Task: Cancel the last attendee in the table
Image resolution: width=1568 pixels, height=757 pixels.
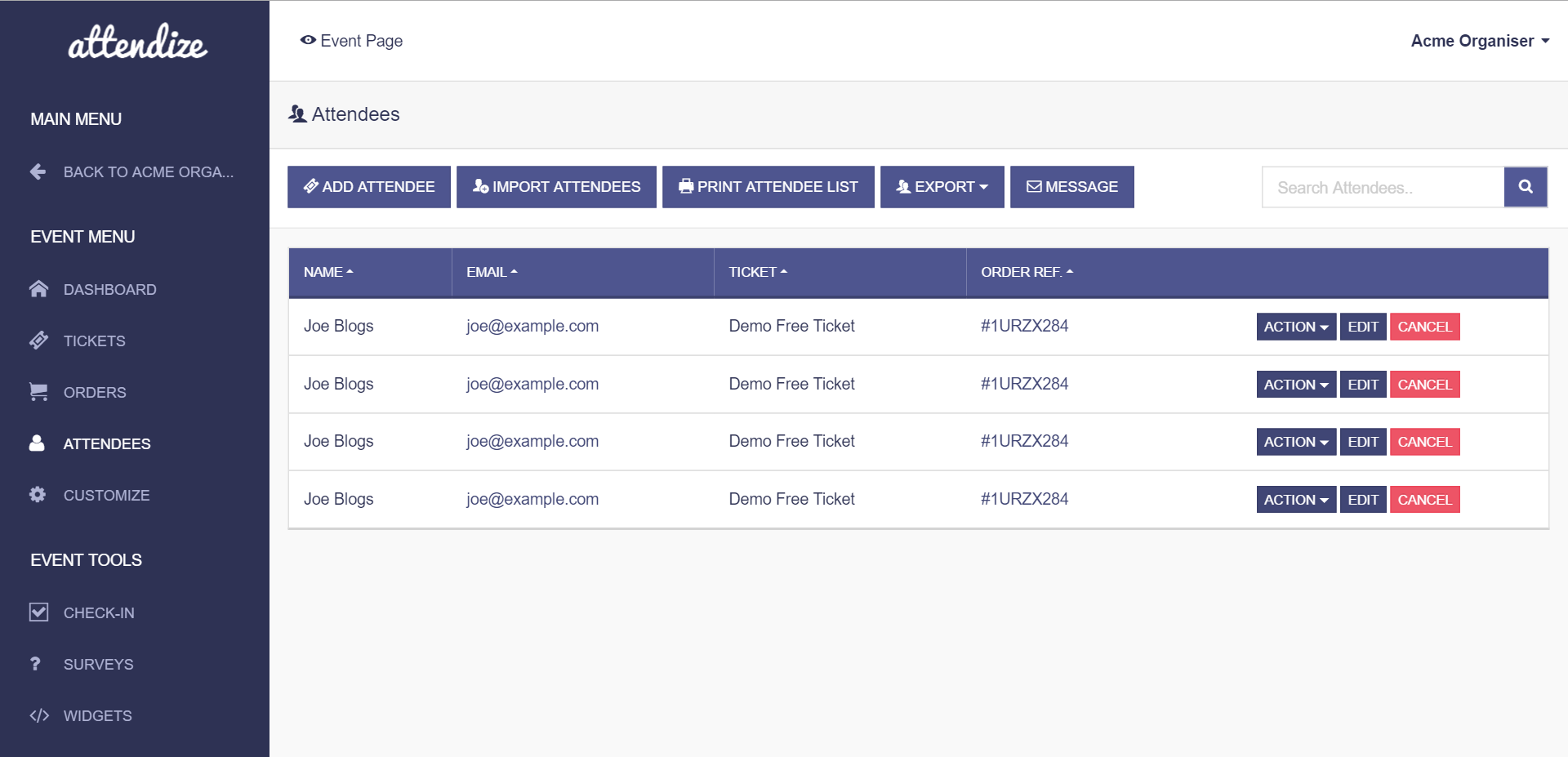Action: (x=1424, y=500)
